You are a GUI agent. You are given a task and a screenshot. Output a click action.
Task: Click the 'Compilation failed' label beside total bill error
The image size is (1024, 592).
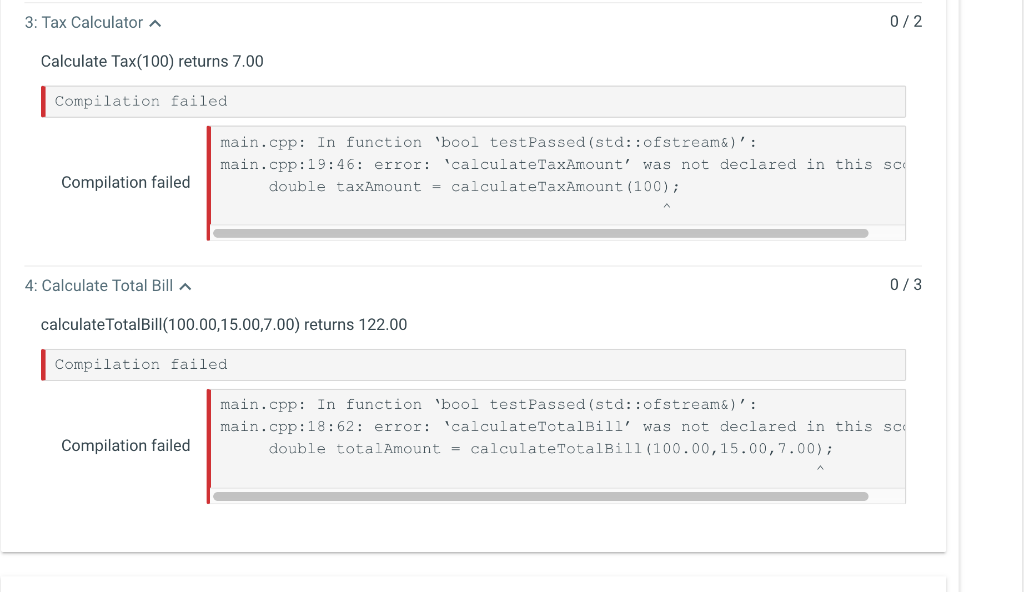[x=125, y=446]
